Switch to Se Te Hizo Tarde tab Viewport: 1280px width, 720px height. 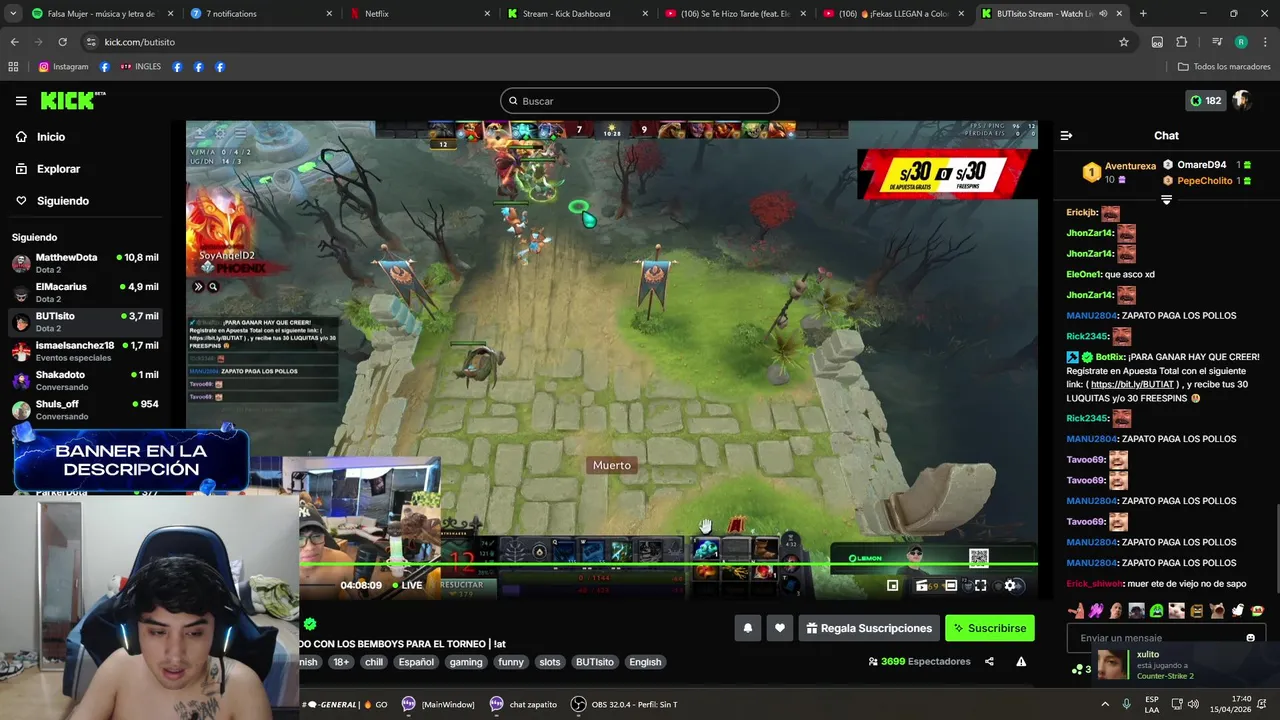click(736, 14)
